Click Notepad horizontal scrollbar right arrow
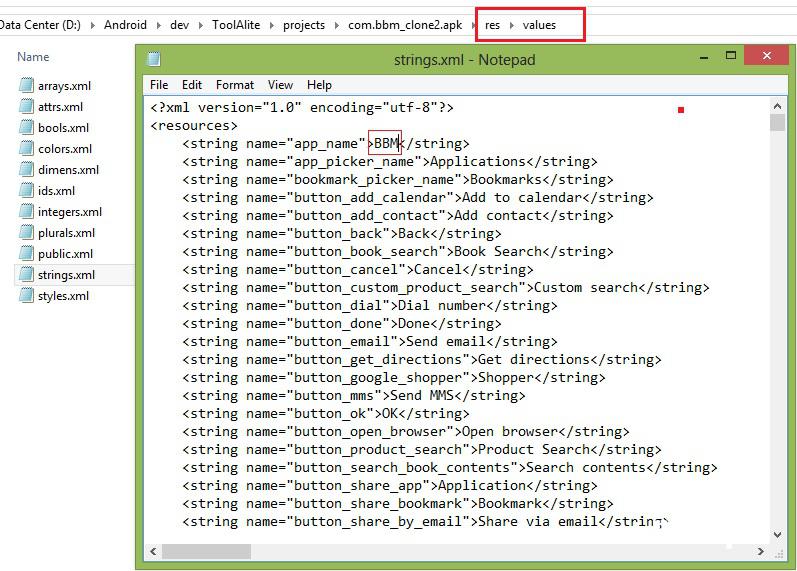797x571 pixels. [x=760, y=551]
